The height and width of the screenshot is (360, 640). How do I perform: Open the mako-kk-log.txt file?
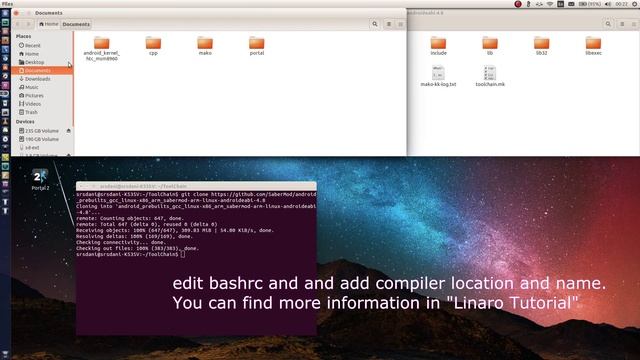438,76
